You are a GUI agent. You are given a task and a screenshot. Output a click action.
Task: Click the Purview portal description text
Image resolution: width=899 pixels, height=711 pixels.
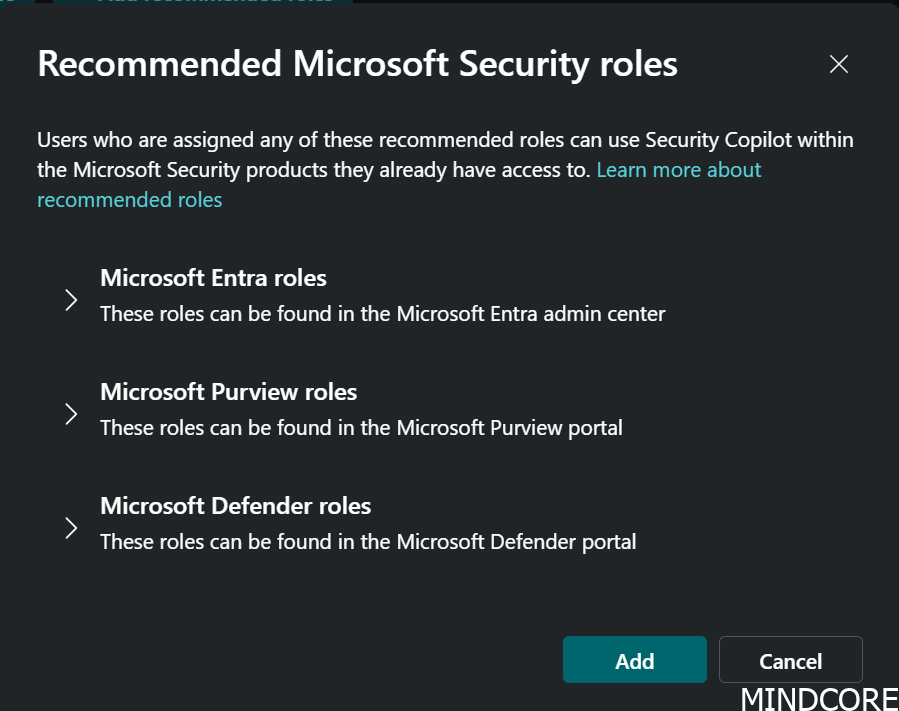361,428
